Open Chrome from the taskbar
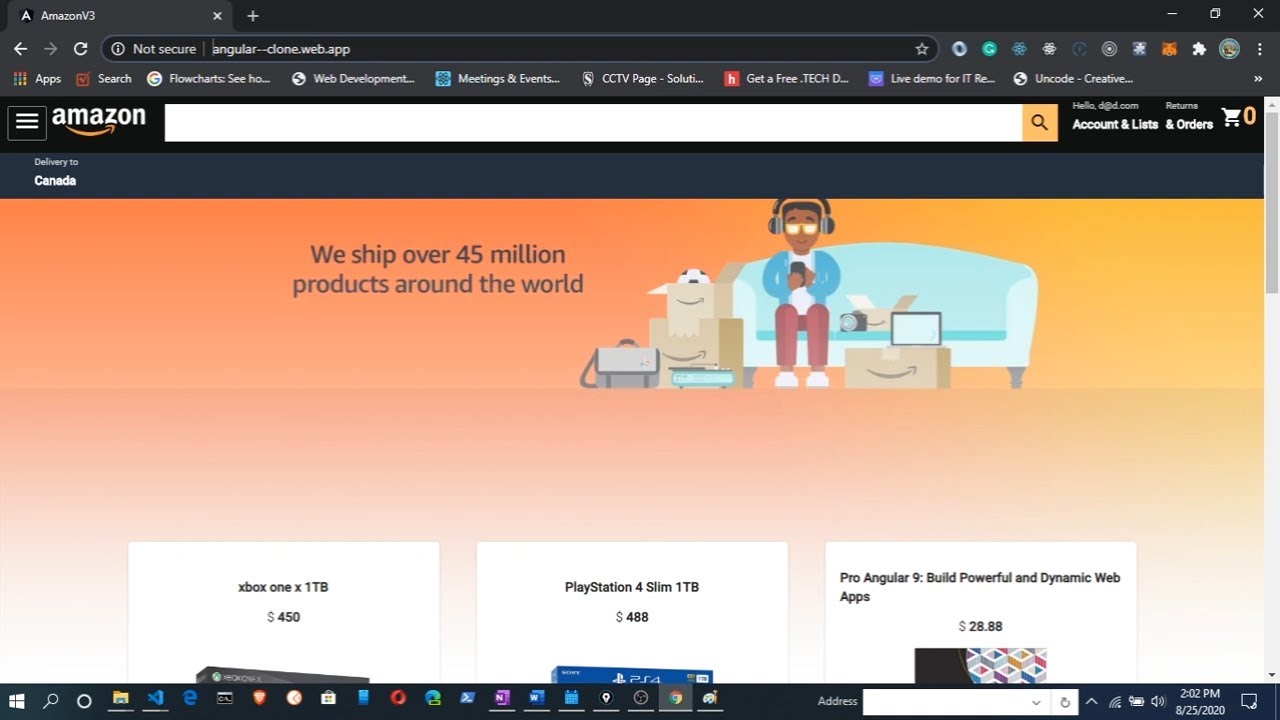Viewport: 1280px width, 720px height. tap(675, 698)
